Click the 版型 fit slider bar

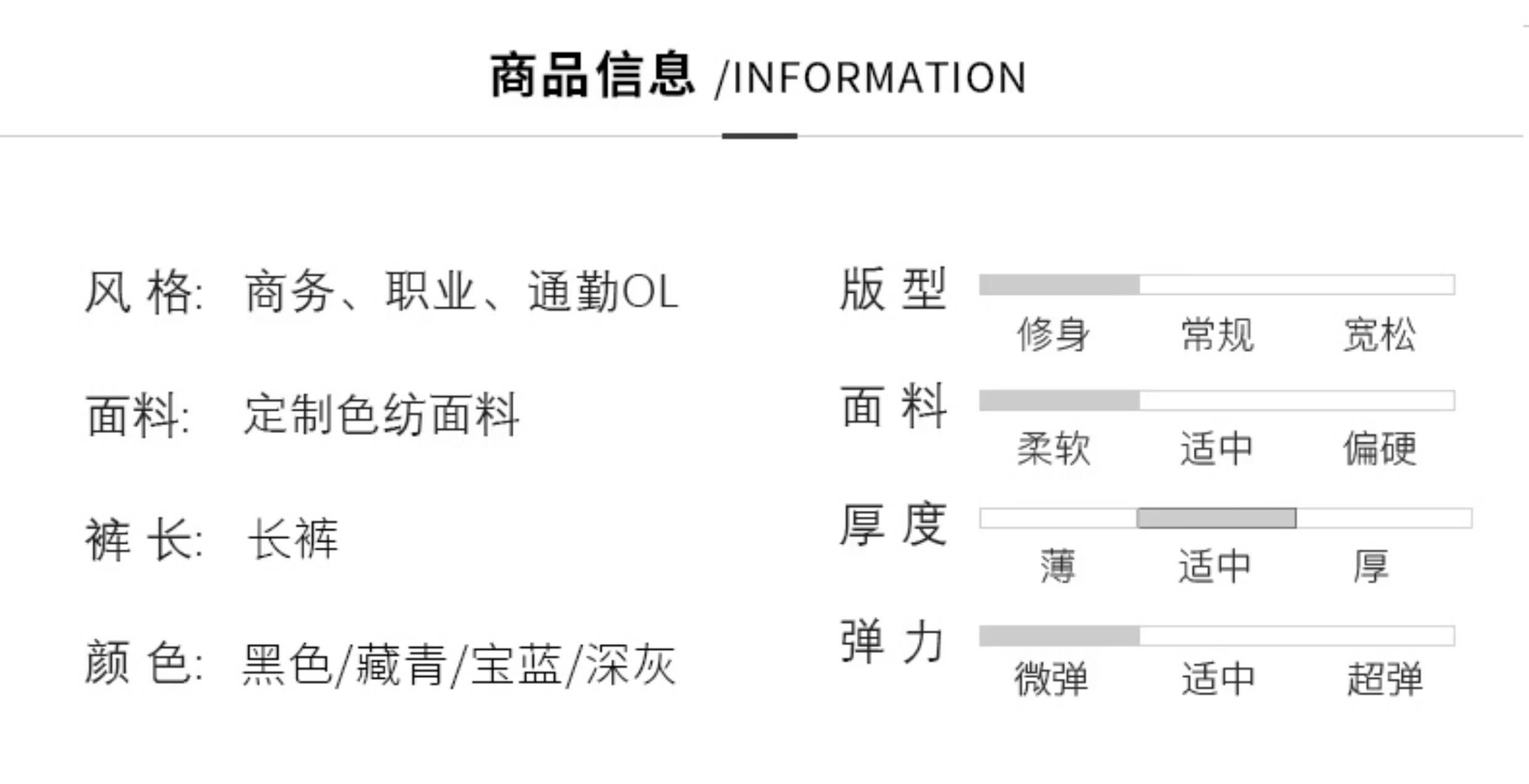point(1216,285)
